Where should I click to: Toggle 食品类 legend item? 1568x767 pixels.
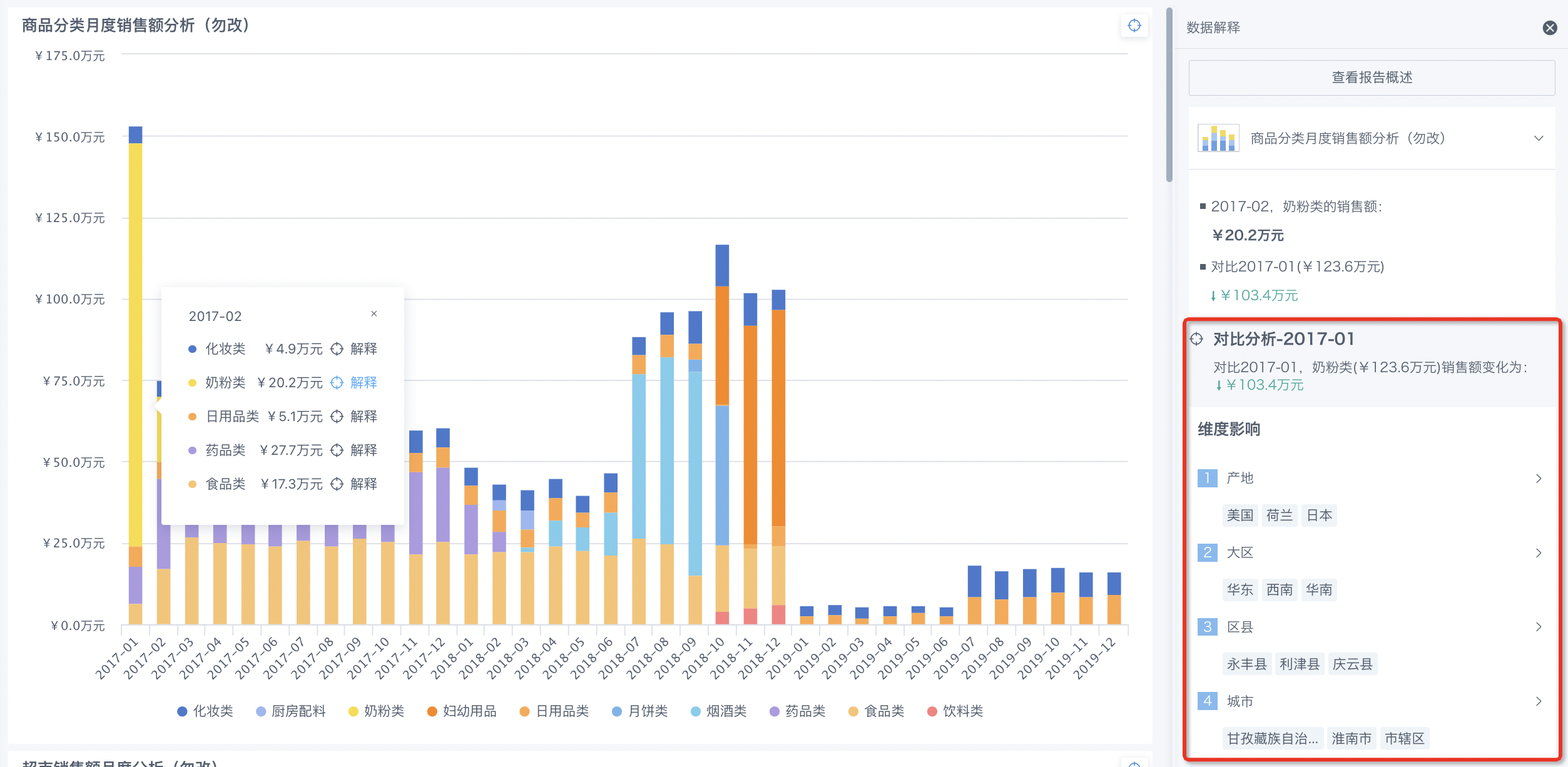(x=876, y=711)
